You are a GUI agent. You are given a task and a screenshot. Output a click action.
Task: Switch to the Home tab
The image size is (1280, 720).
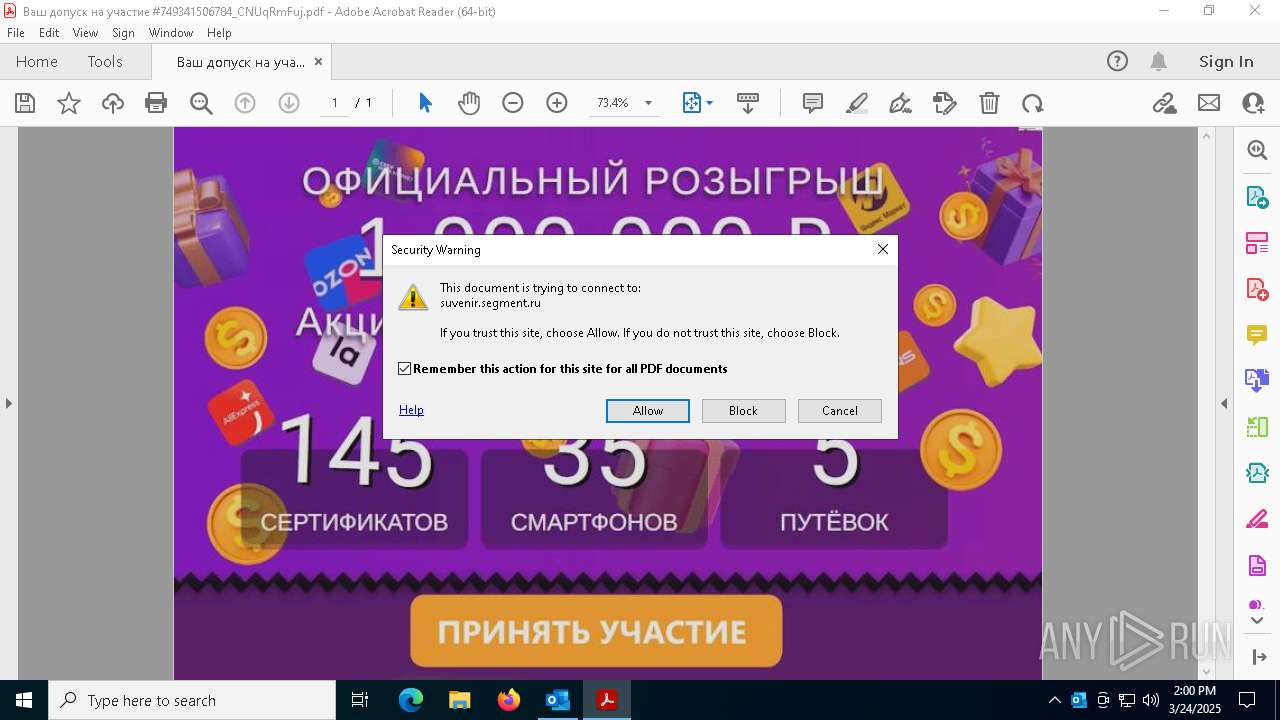(37, 61)
